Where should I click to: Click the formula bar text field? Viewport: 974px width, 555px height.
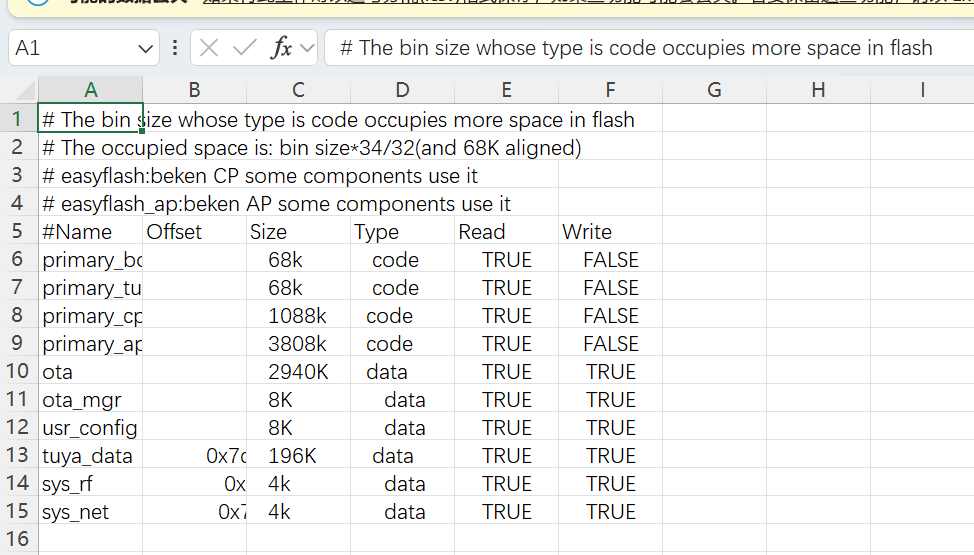[x=640, y=48]
